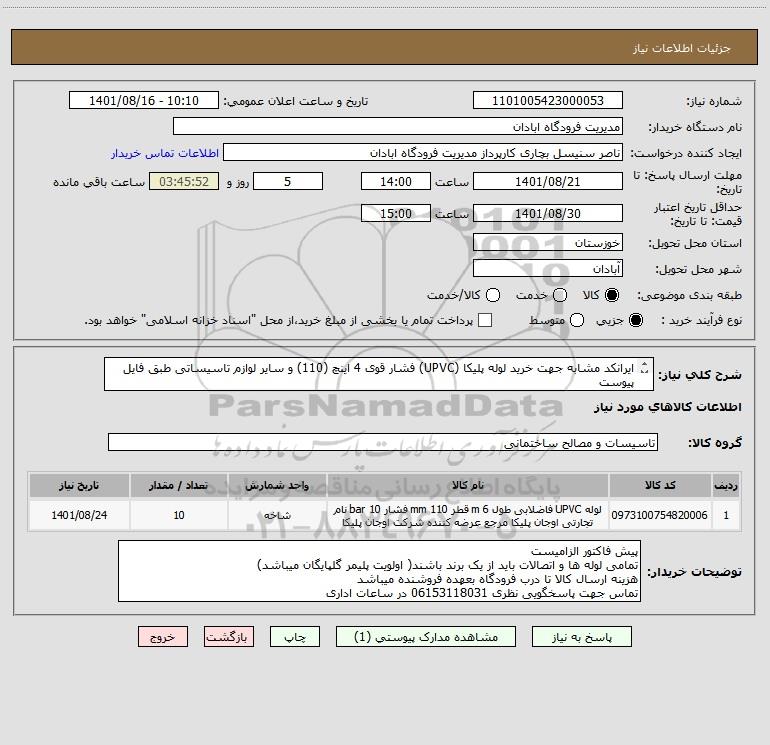Click the need number field 1101005423000053

click(x=548, y=101)
